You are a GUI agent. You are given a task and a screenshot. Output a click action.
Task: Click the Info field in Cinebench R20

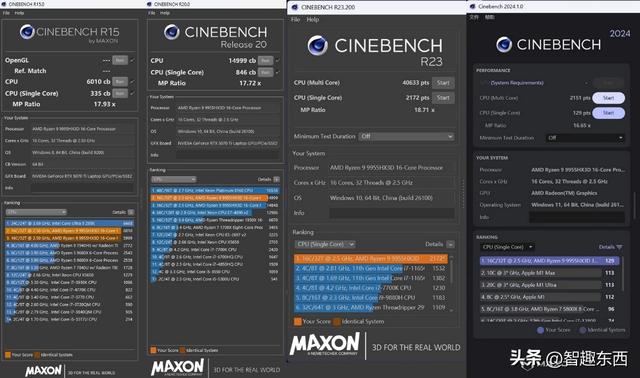228,155
